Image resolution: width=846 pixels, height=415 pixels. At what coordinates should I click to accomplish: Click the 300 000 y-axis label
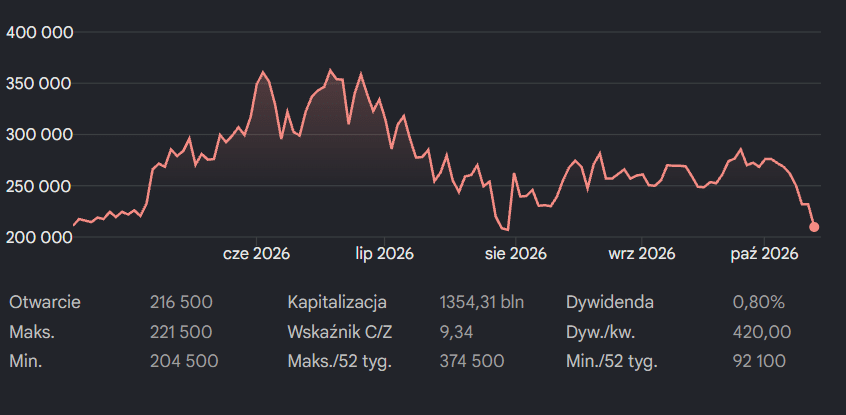point(39,135)
